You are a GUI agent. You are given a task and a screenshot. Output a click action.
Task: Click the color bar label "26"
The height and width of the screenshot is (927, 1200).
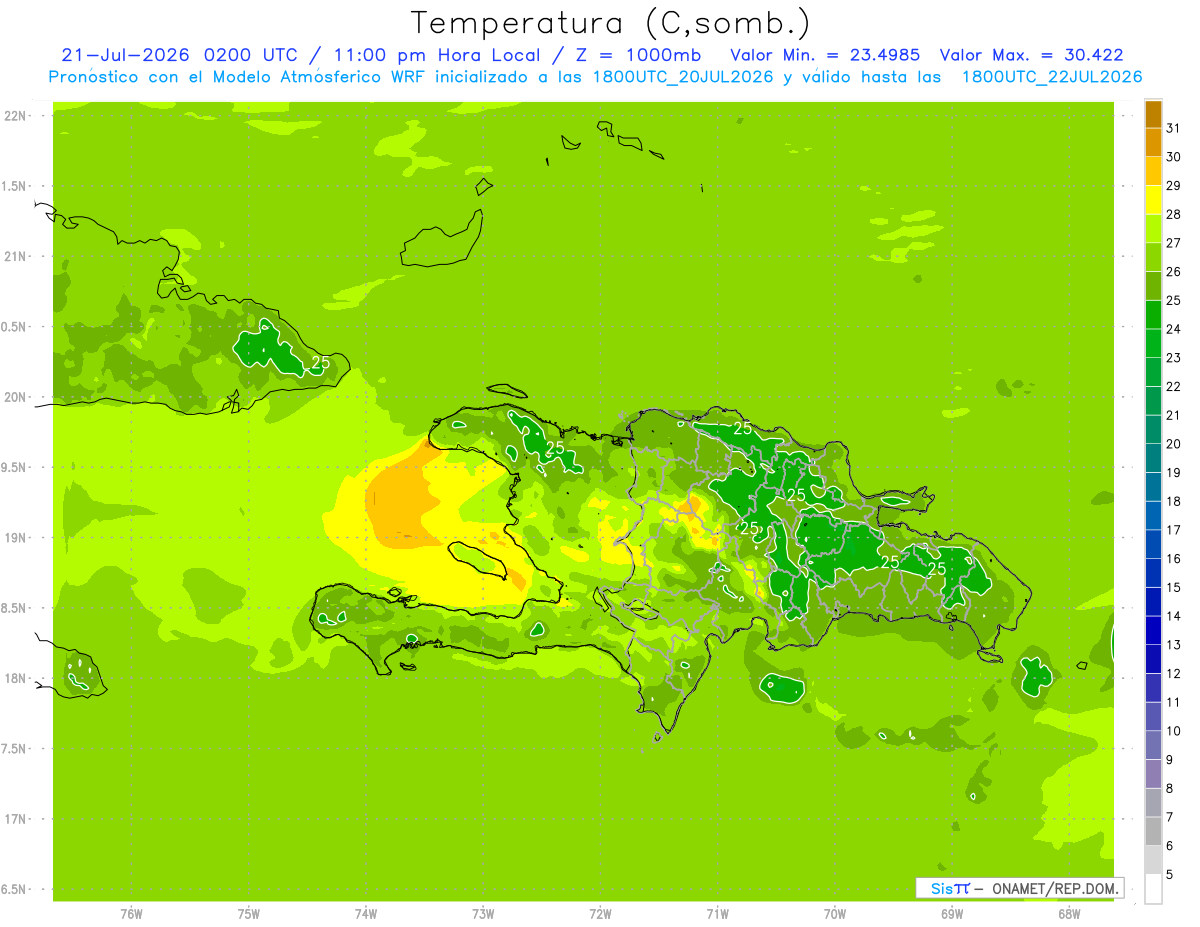pos(1173,272)
